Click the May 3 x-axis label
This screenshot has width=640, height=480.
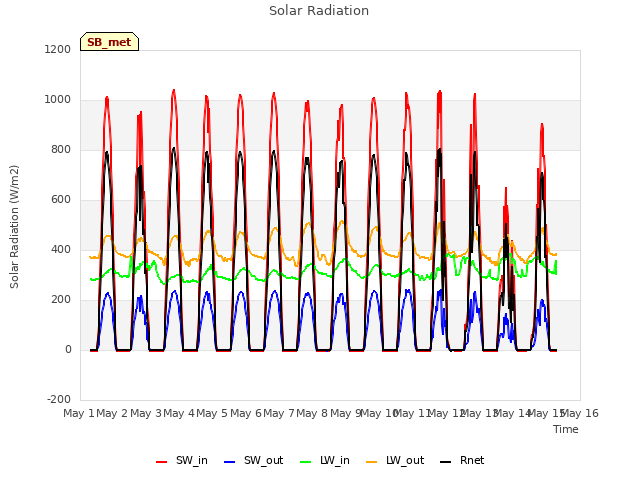coord(146,413)
